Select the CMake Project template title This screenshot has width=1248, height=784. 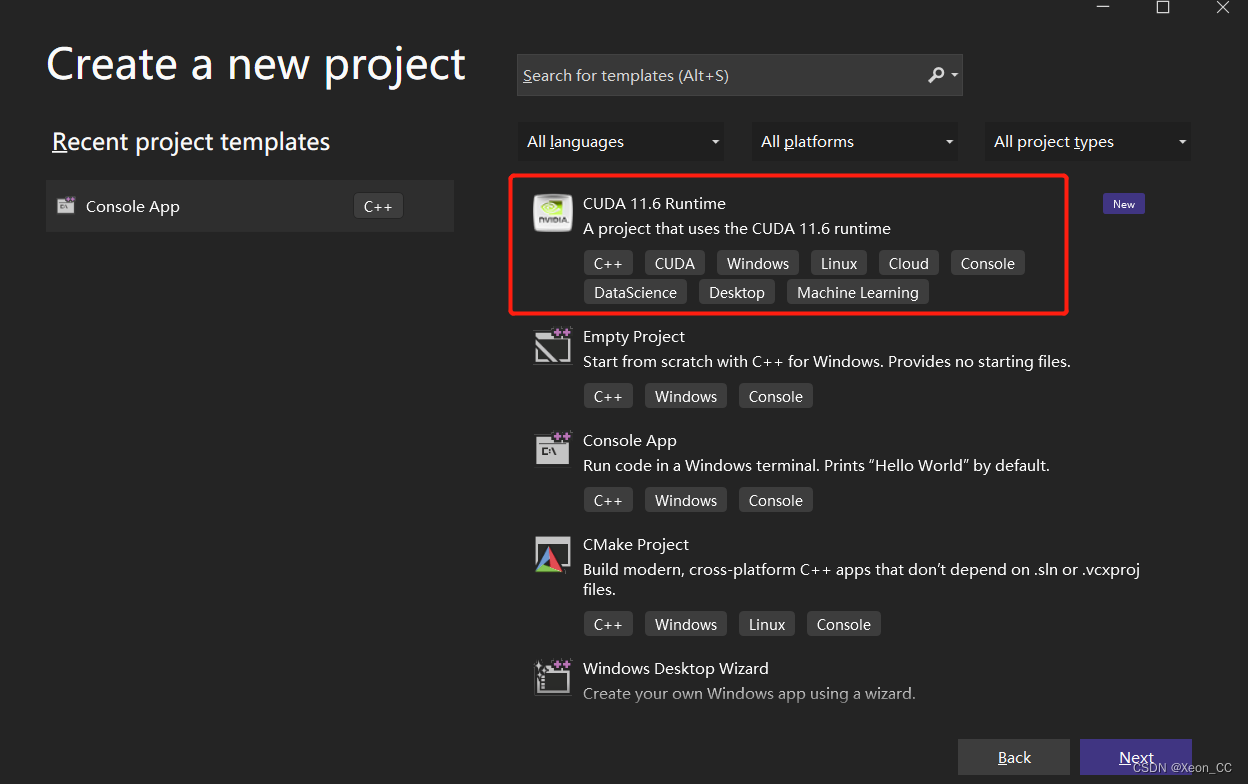tap(636, 544)
